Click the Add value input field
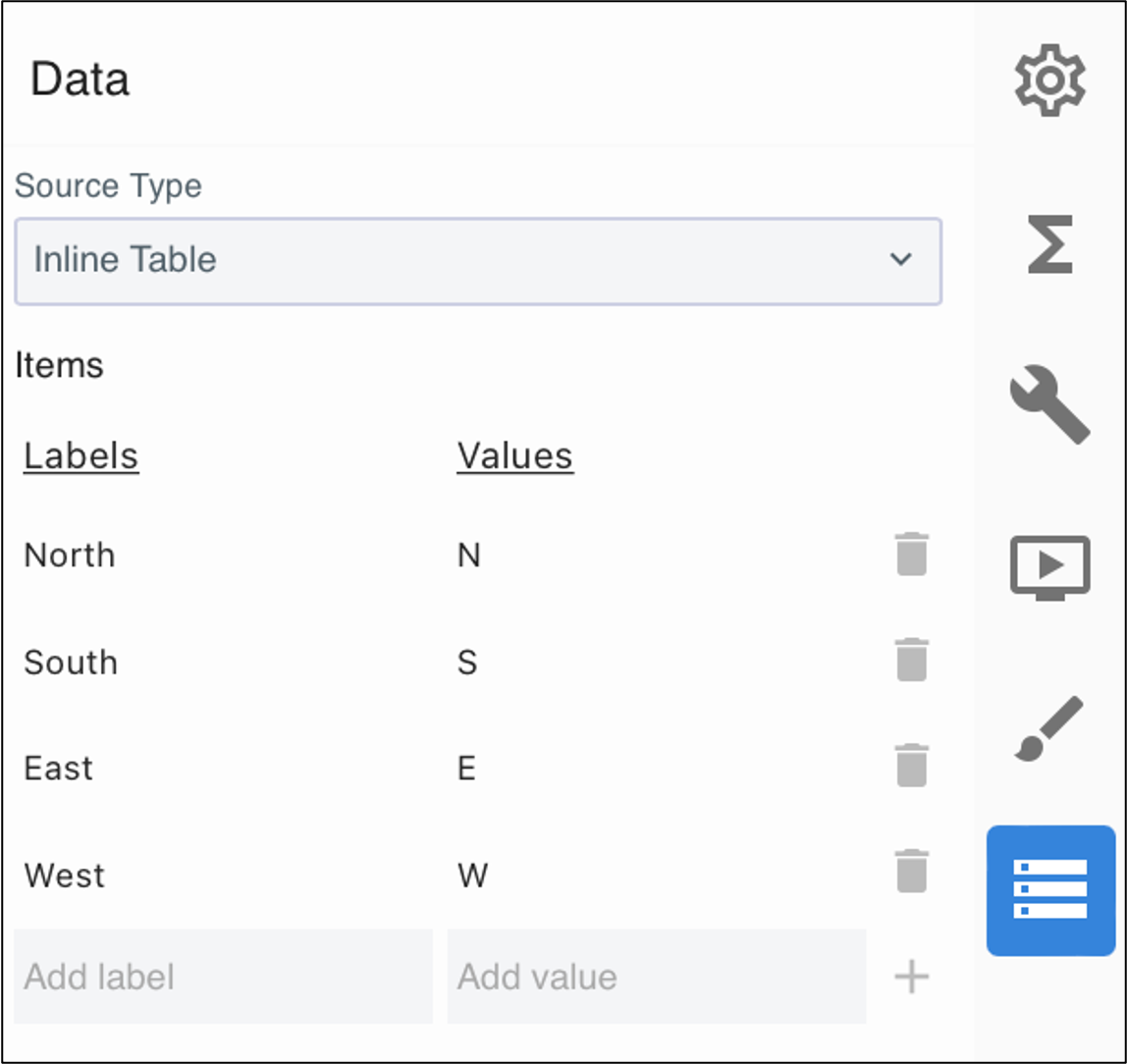1127x1064 pixels. point(656,977)
